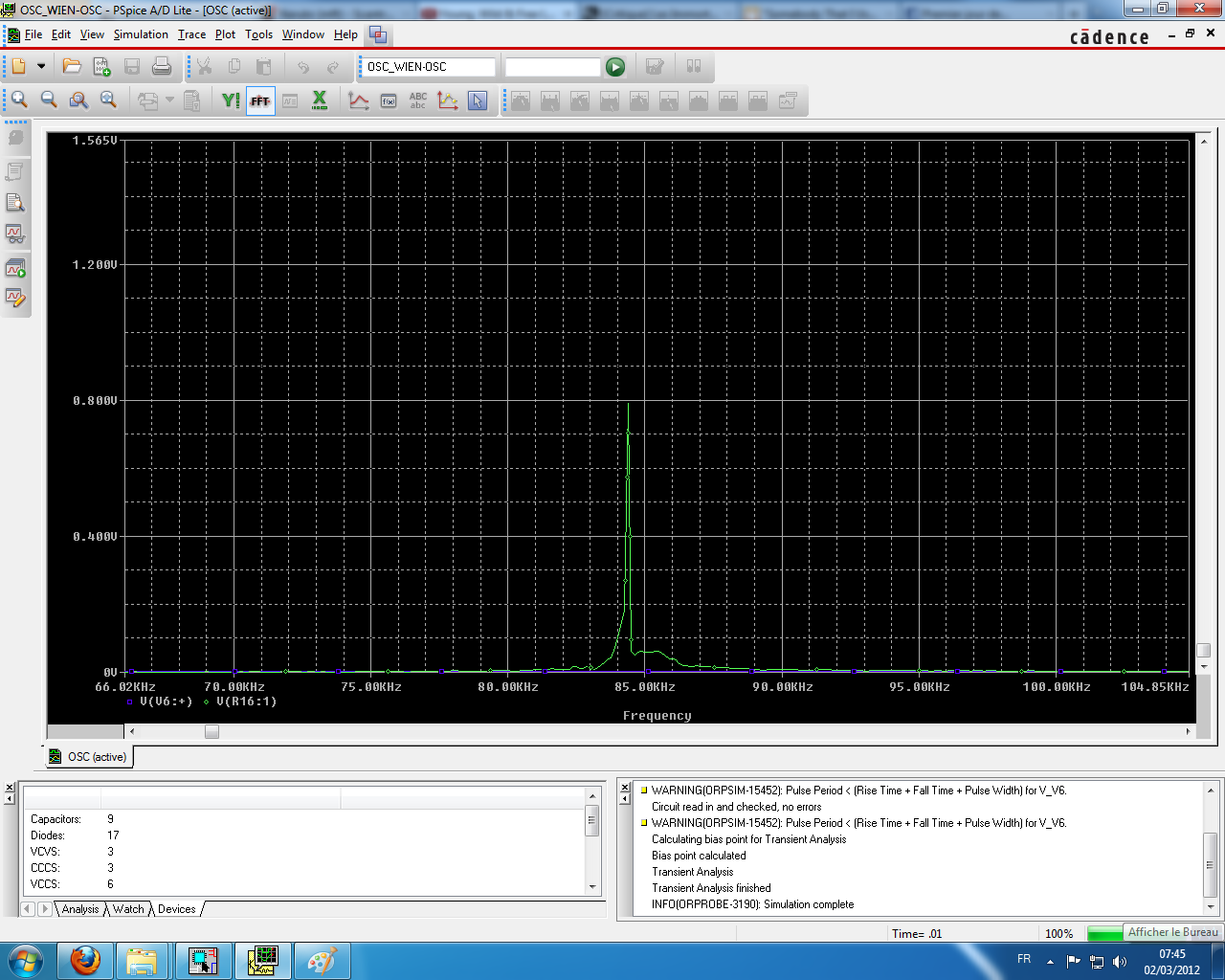Click the empty field beside the profile name

(552, 67)
